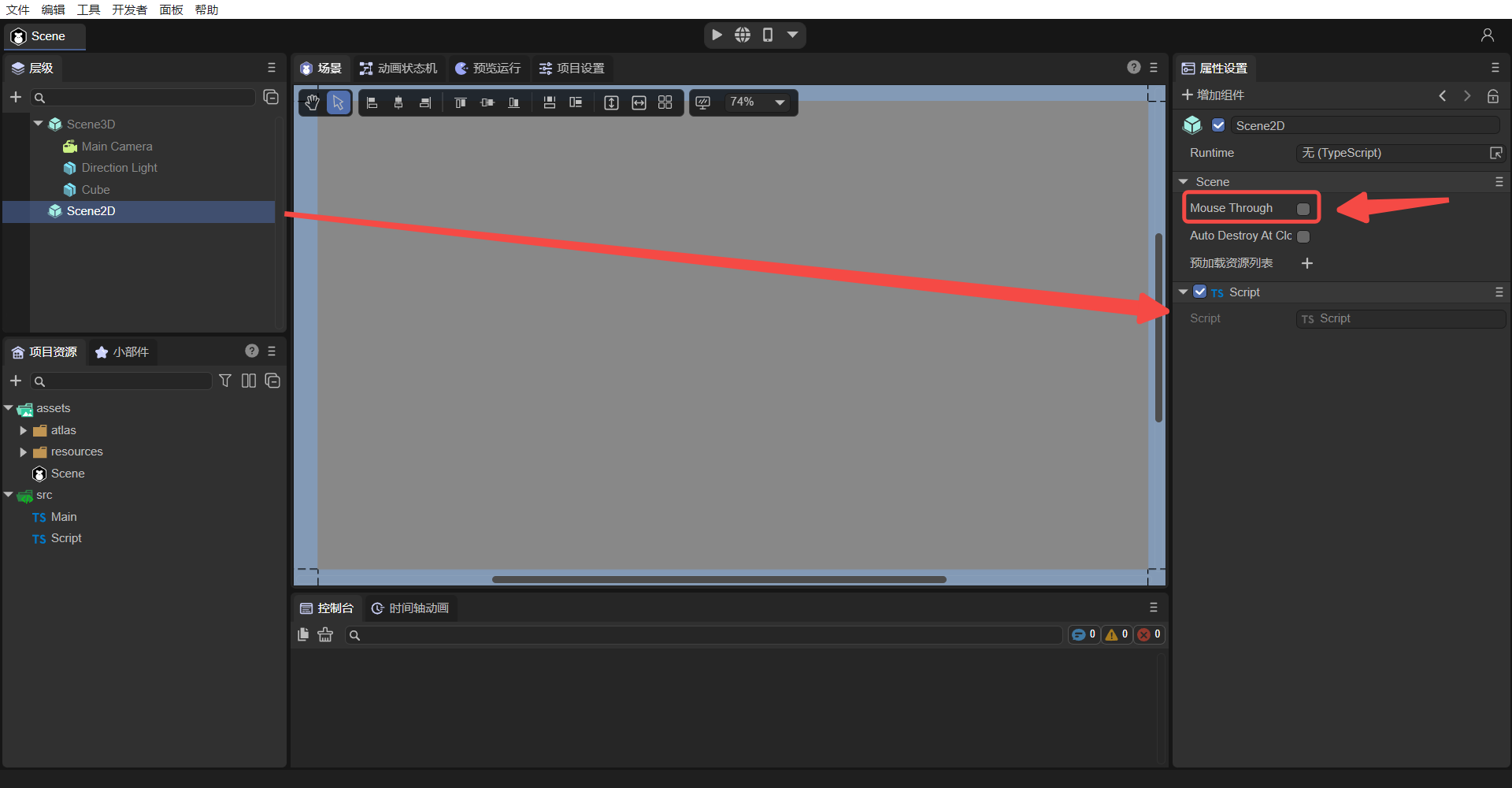Click the browser preview globe icon
The image size is (1512, 788).
tap(743, 35)
